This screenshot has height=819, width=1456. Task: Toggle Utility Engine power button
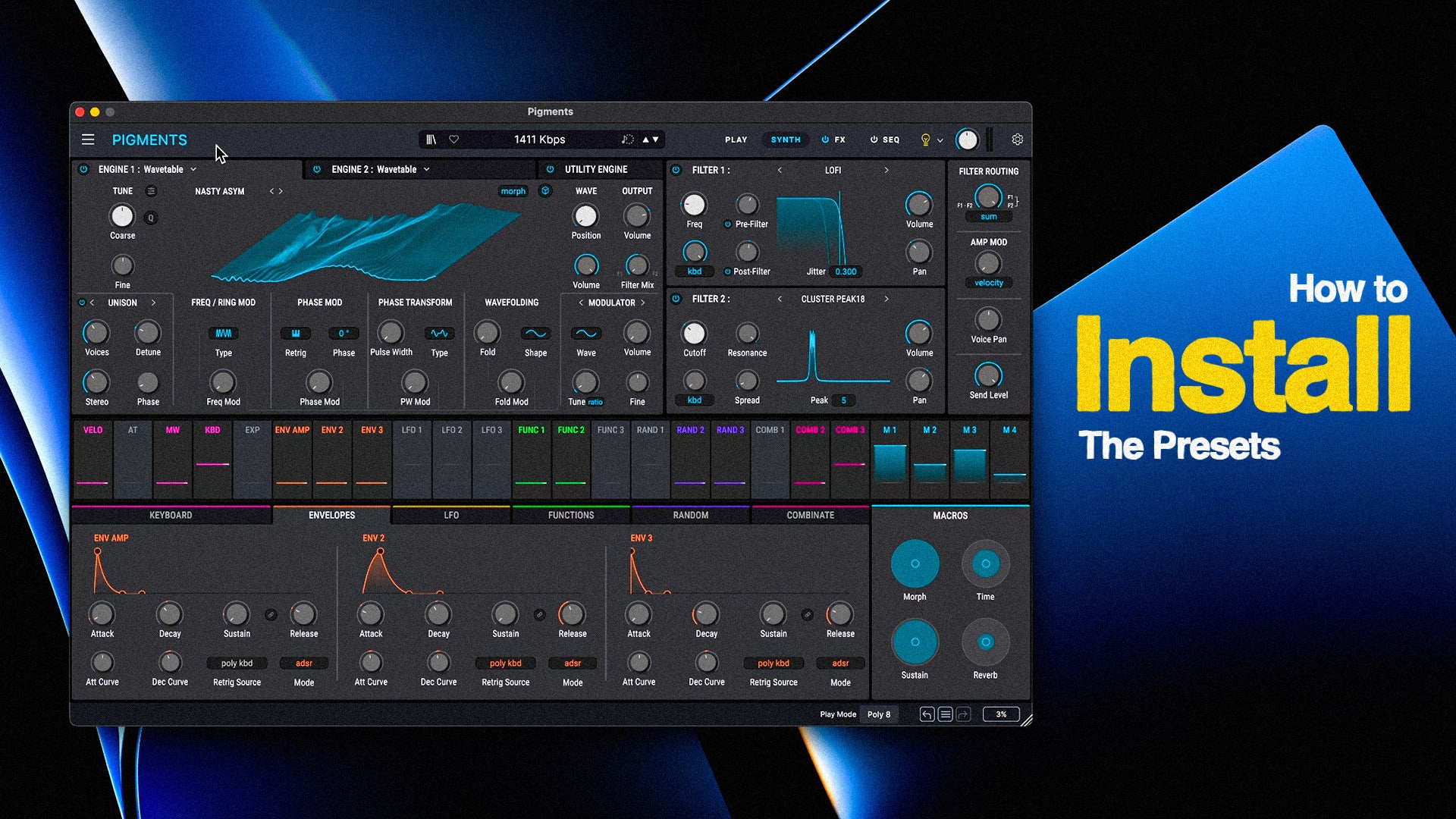550,169
